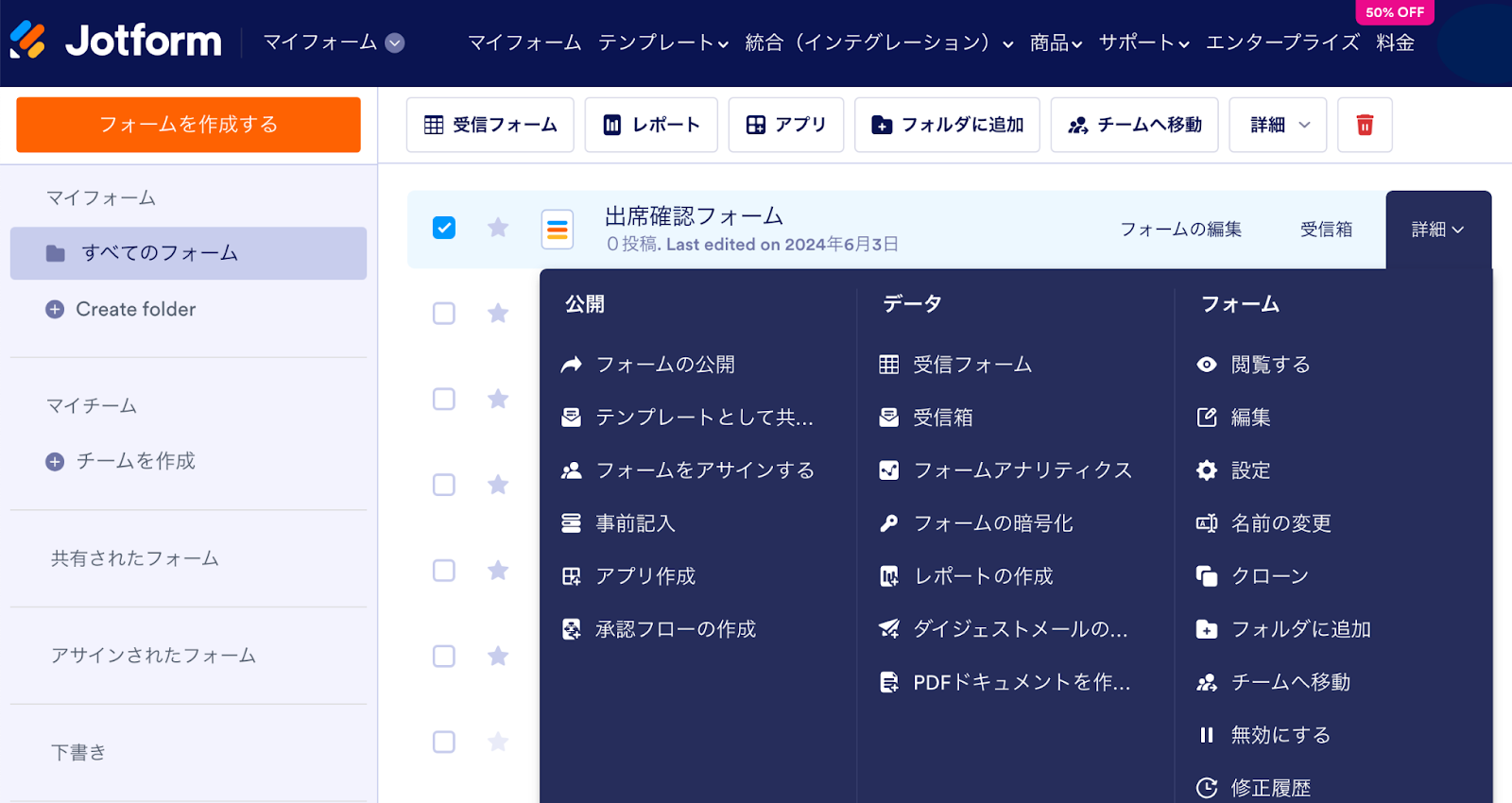1512x803 pixels.
Task: Select すべてのフォーム folder in the sidebar
Action: [188, 253]
